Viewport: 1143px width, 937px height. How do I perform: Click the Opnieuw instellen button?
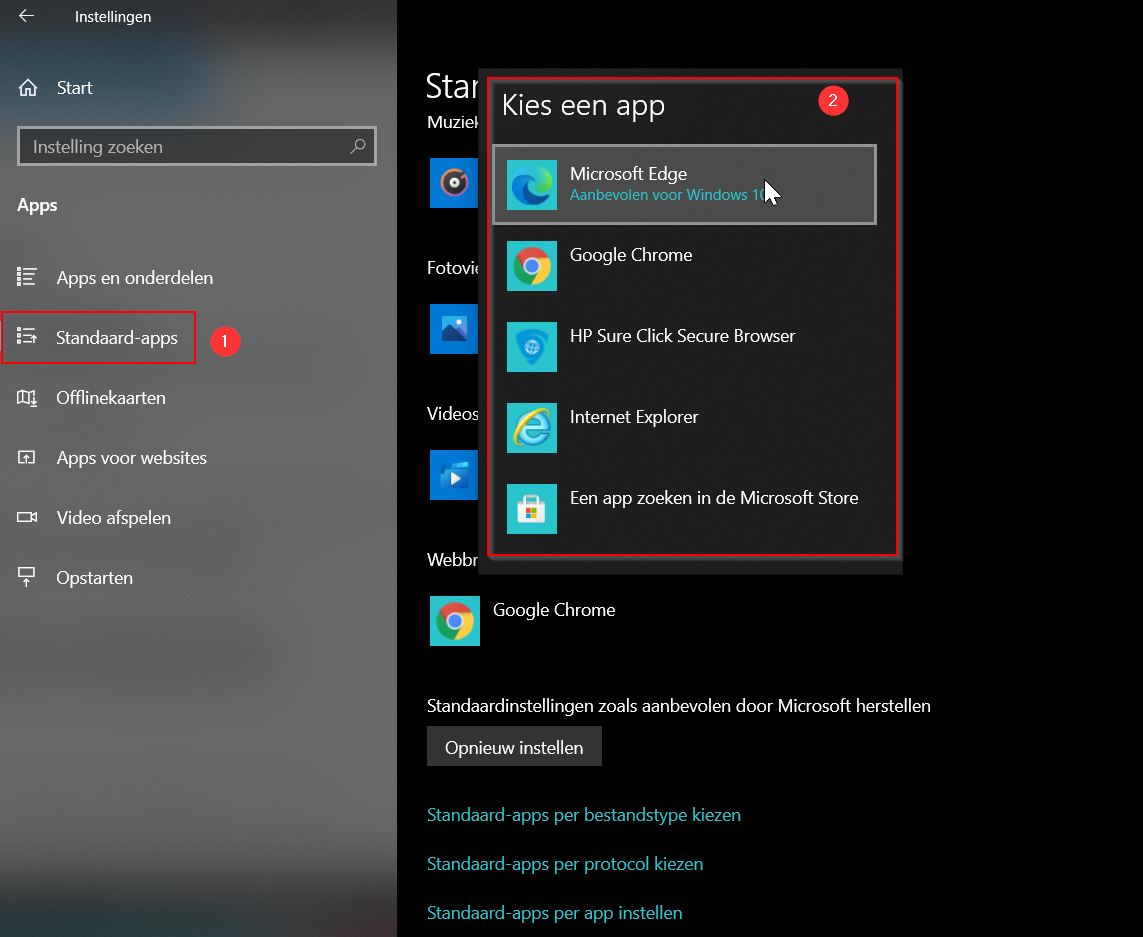[x=514, y=746]
